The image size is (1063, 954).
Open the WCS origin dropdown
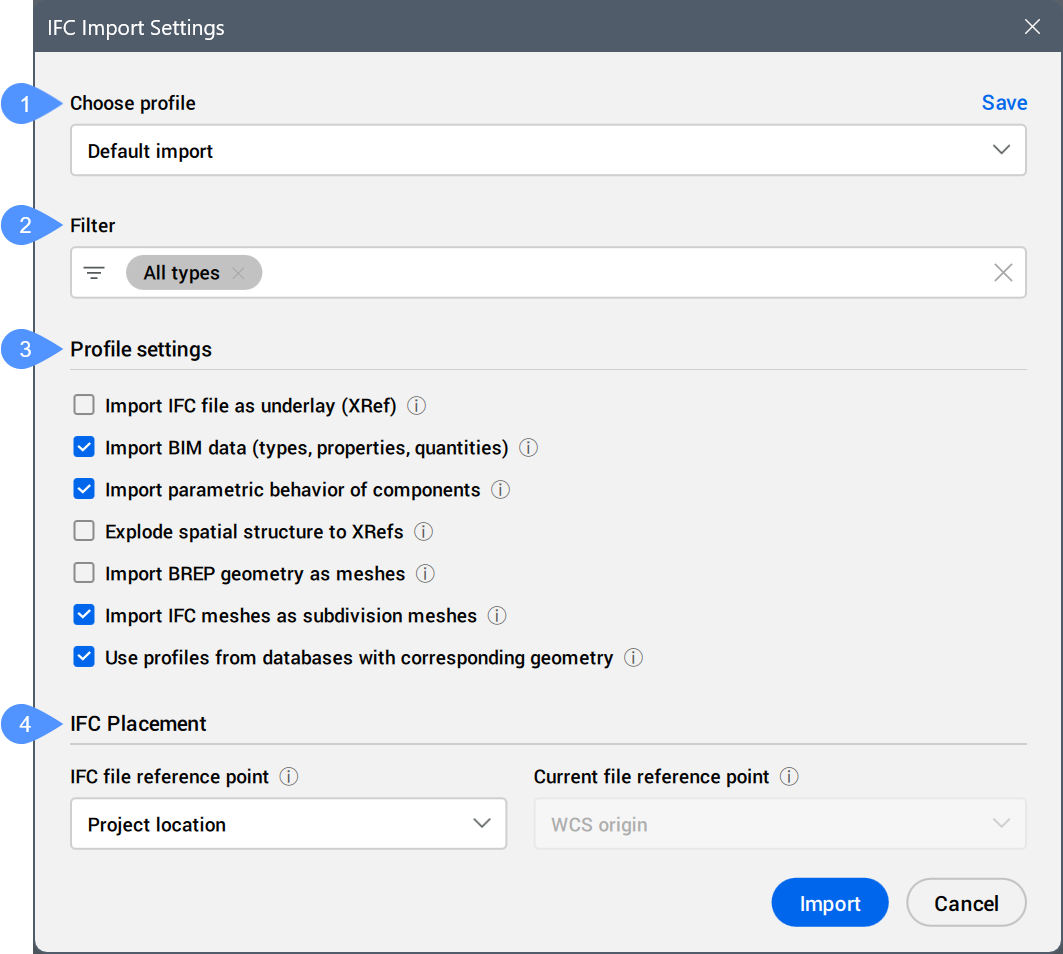(780, 824)
